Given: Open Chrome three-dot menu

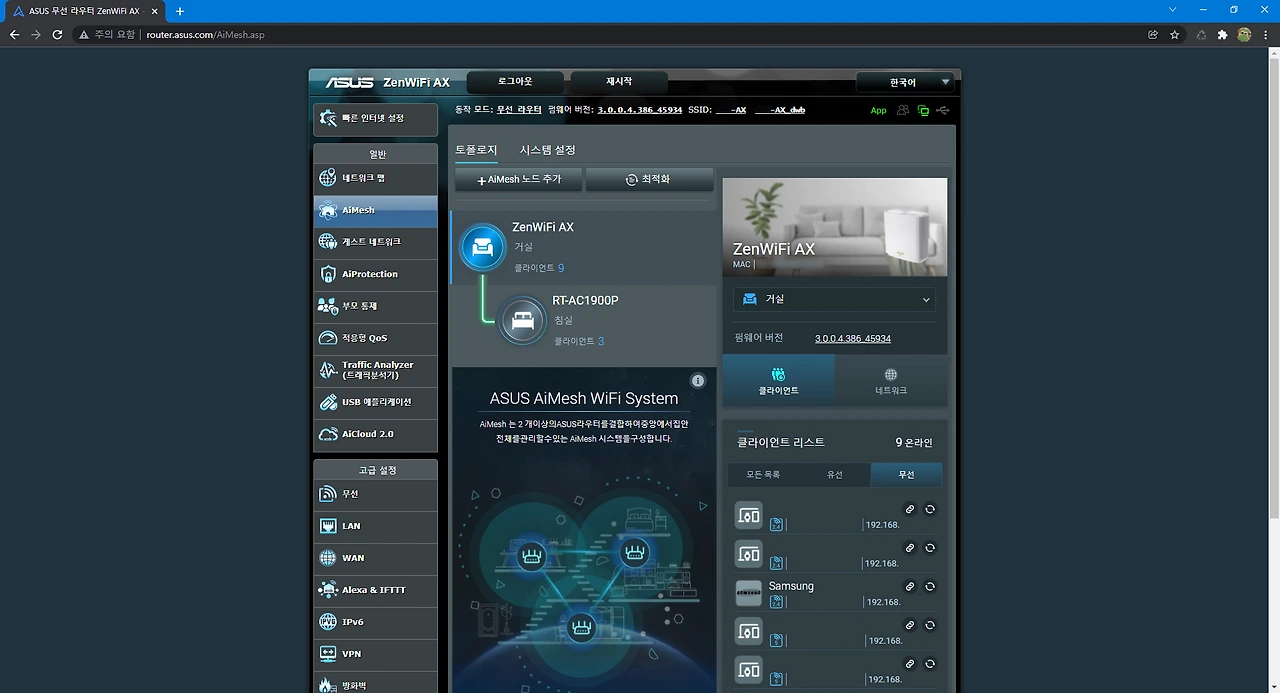Looking at the screenshot, I should [1266, 34].
